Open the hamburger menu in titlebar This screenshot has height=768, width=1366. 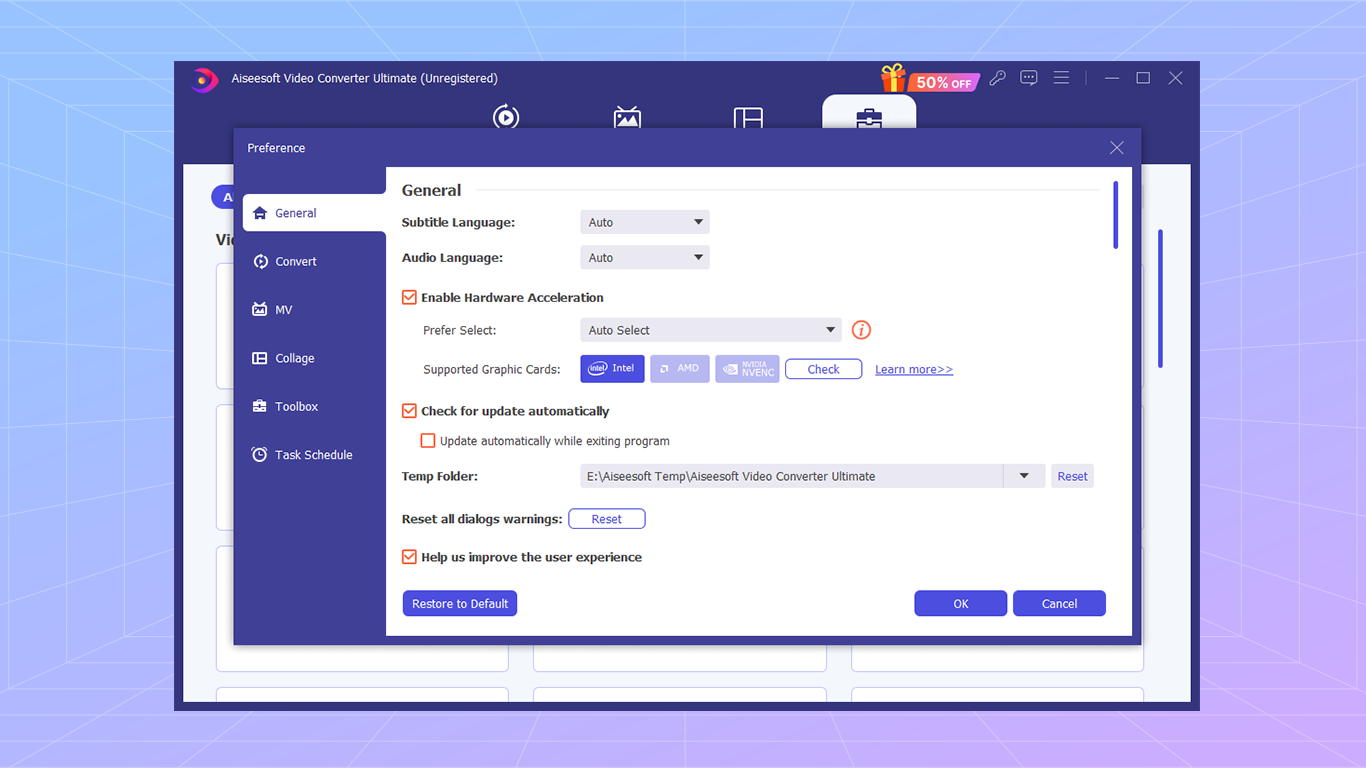pyautogui.click(x=1061, y=77)
